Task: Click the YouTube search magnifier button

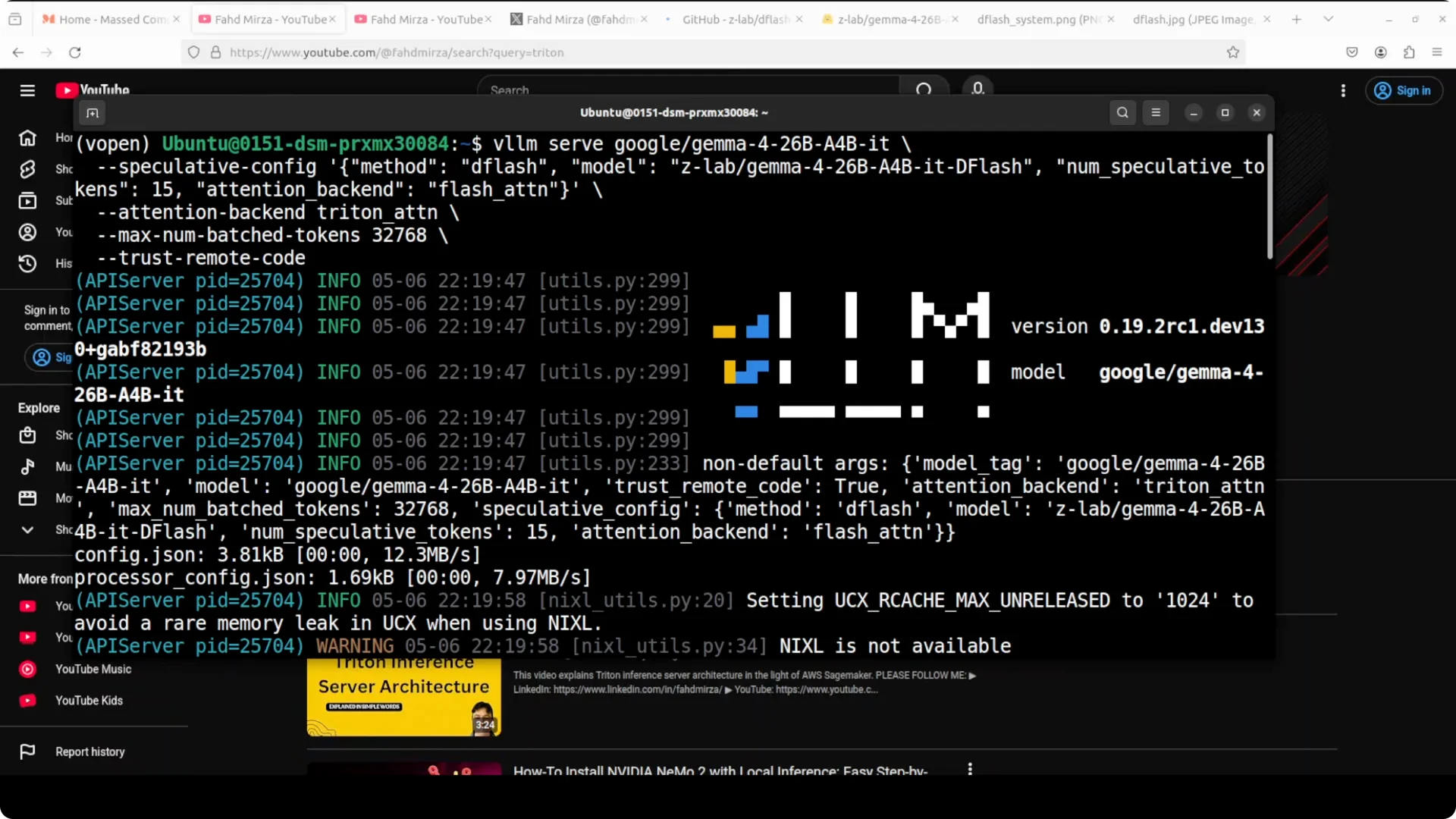Action: [924, 89]
